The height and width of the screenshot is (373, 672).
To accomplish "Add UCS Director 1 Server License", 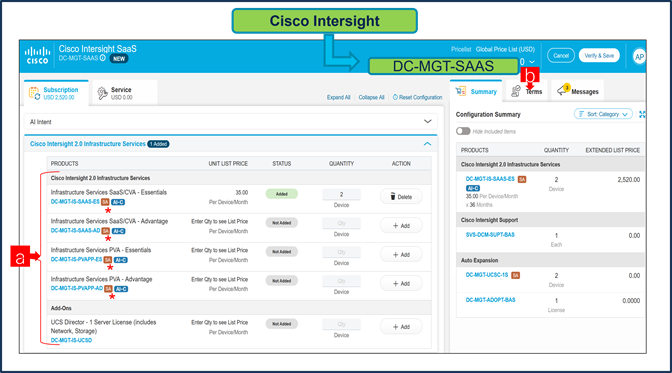I will (401, 327).
